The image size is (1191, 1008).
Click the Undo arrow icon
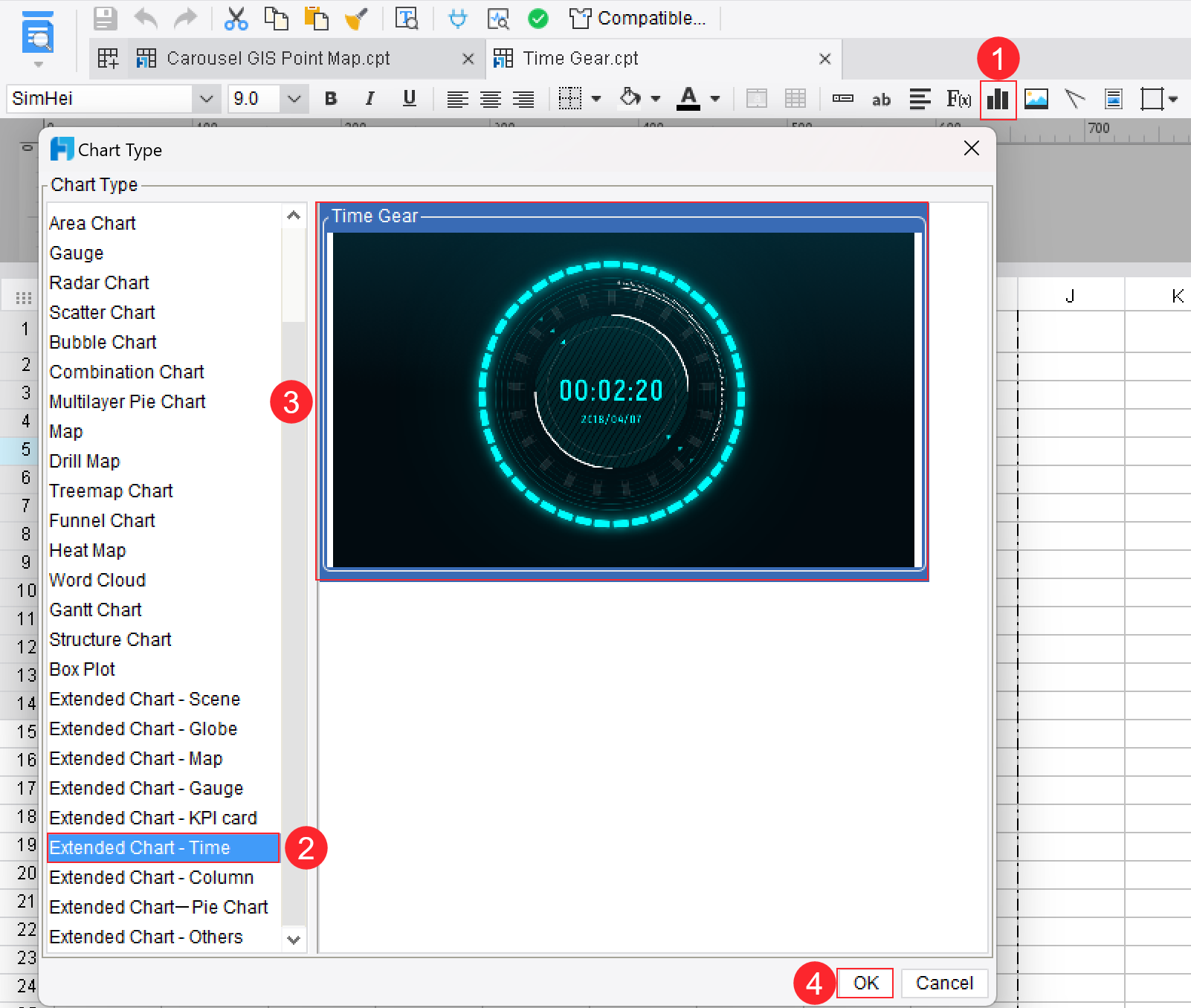click(146, 19)
